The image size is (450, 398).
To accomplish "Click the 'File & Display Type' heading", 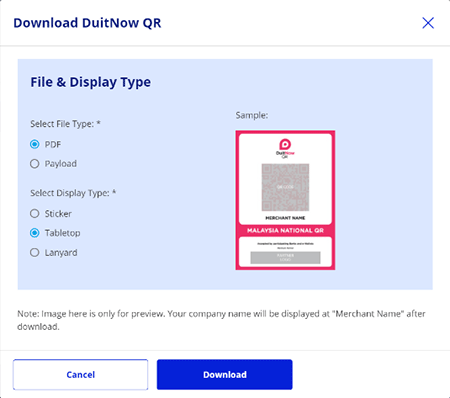I will click(90, 82).
